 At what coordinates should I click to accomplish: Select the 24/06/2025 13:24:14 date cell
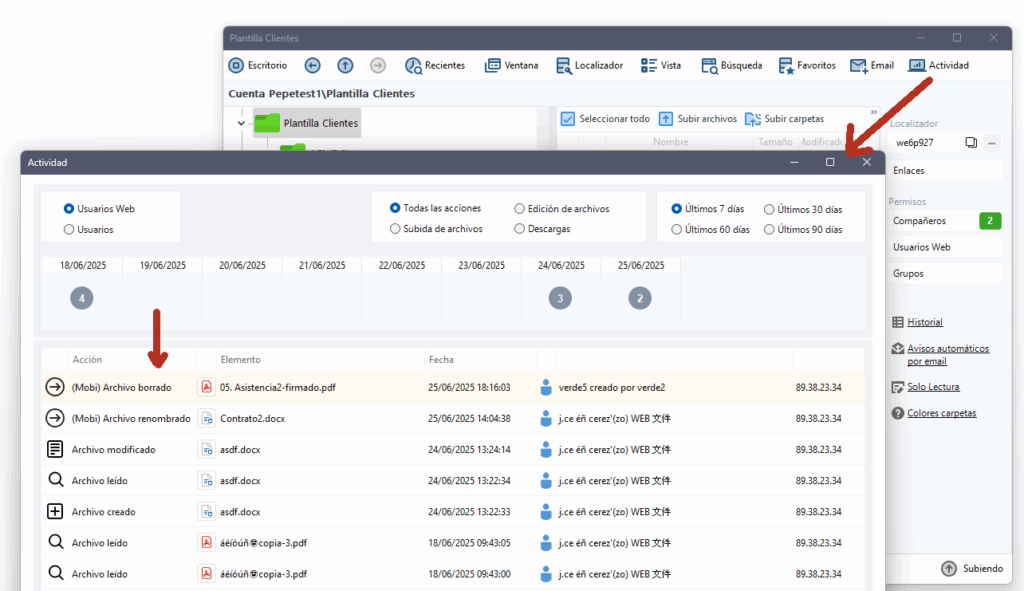pos(470,449)
